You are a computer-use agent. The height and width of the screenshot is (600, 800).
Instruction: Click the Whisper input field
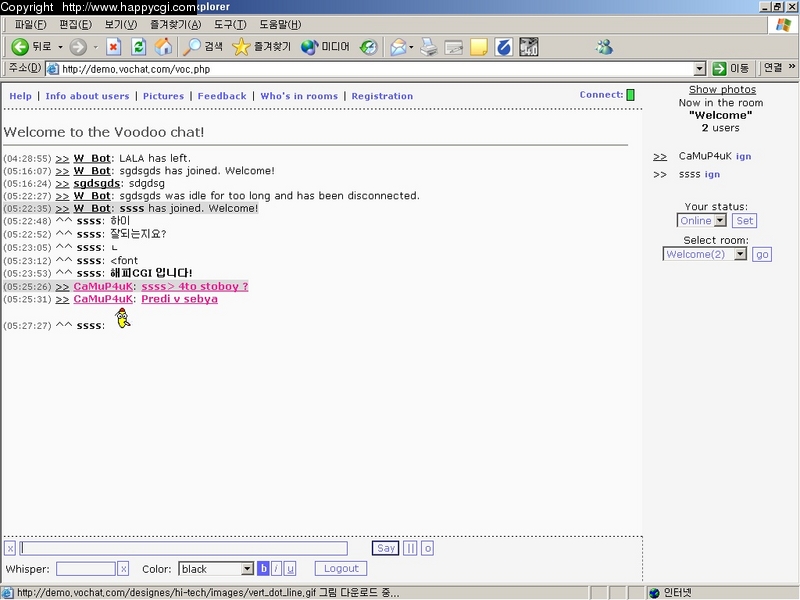point(86,569)
